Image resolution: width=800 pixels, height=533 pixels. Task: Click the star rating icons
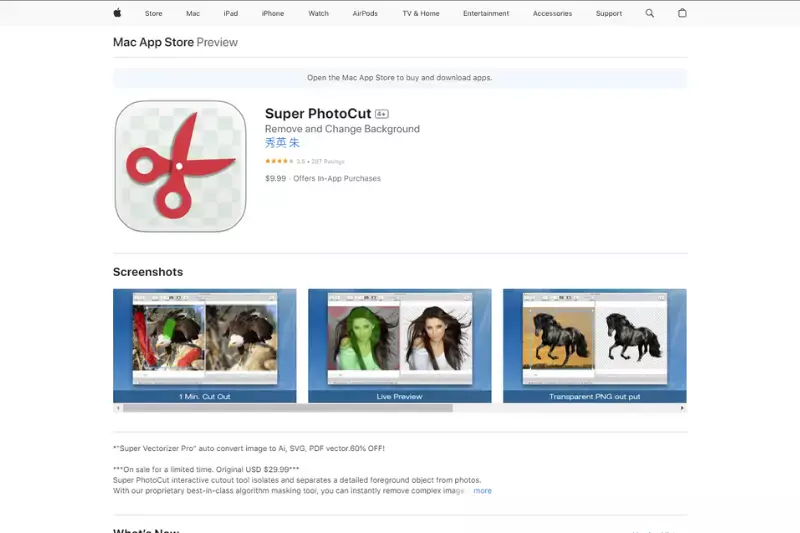pyautogui.click(x=279, y=161)
